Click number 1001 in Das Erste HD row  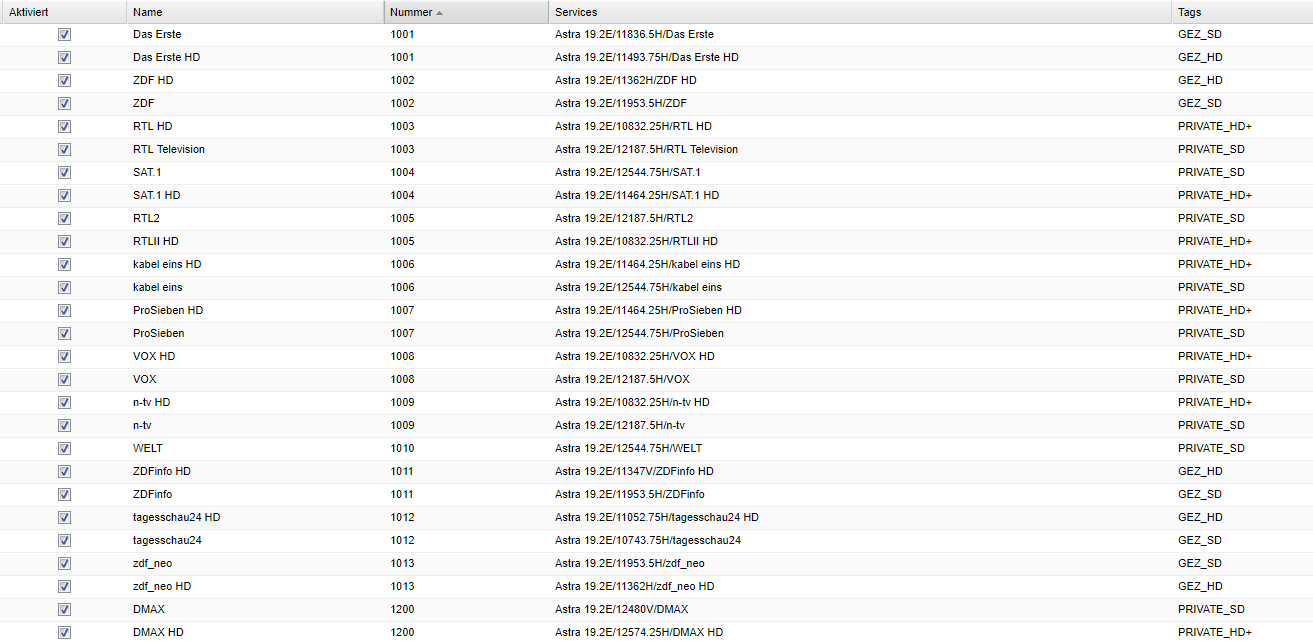402,57
